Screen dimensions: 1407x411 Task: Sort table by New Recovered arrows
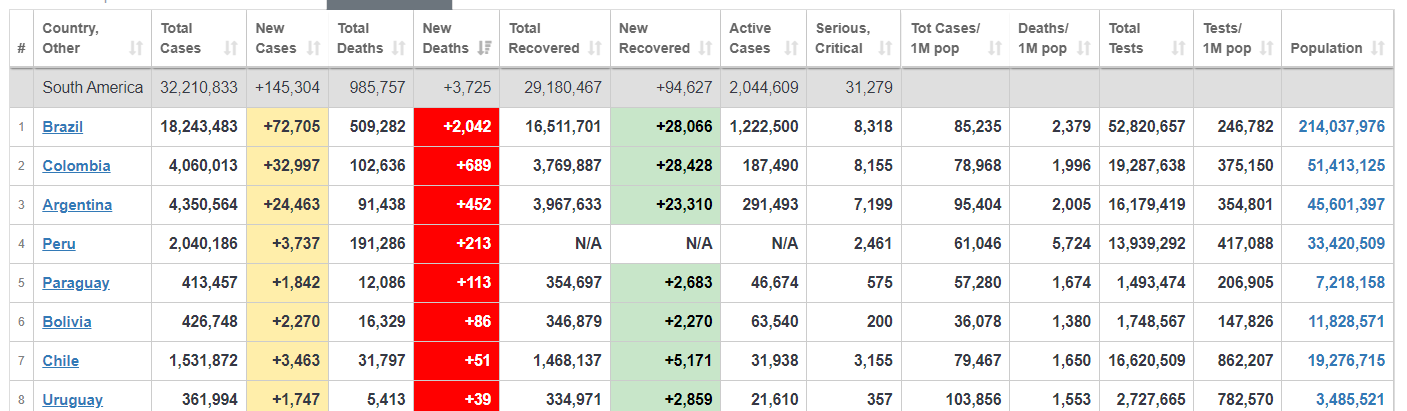704,48
